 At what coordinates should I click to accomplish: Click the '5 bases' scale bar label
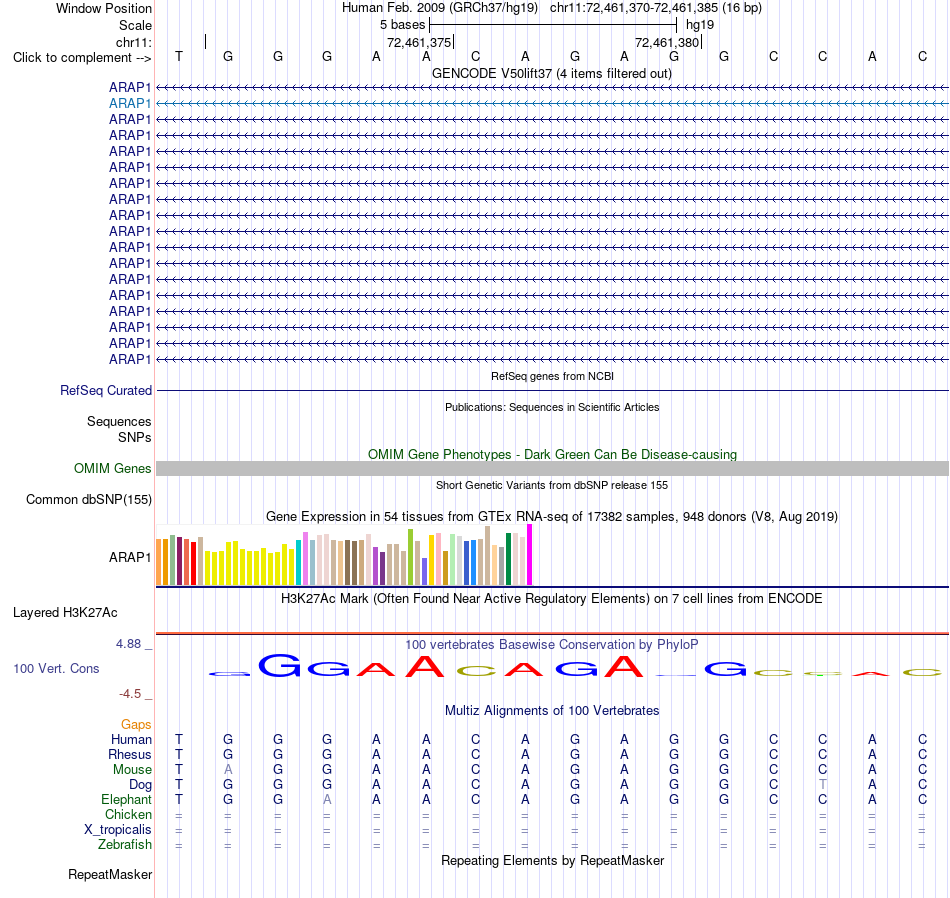(402, 25)
